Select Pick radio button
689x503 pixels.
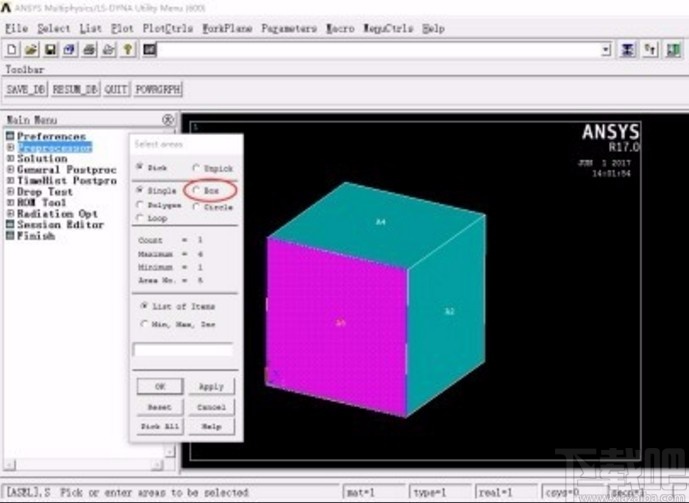140,167
